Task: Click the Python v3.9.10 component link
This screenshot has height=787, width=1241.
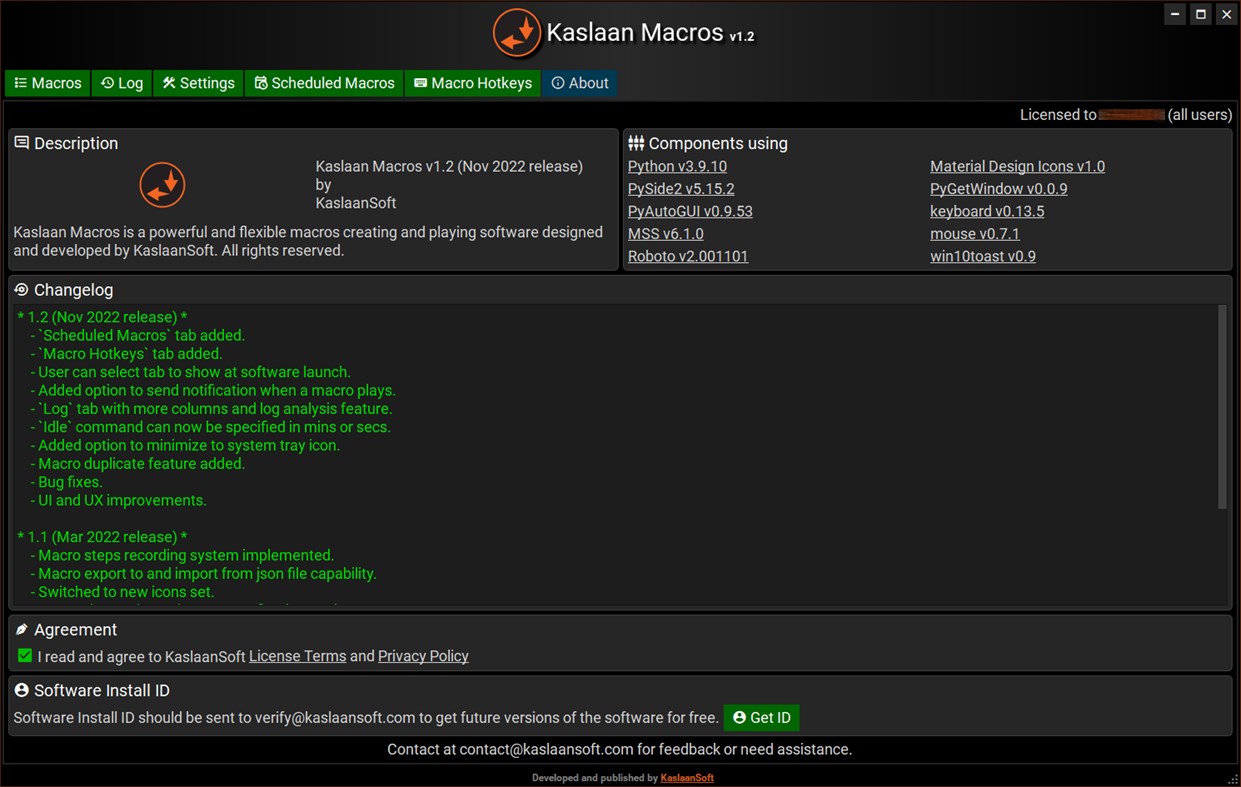Action: pos(677,165)
